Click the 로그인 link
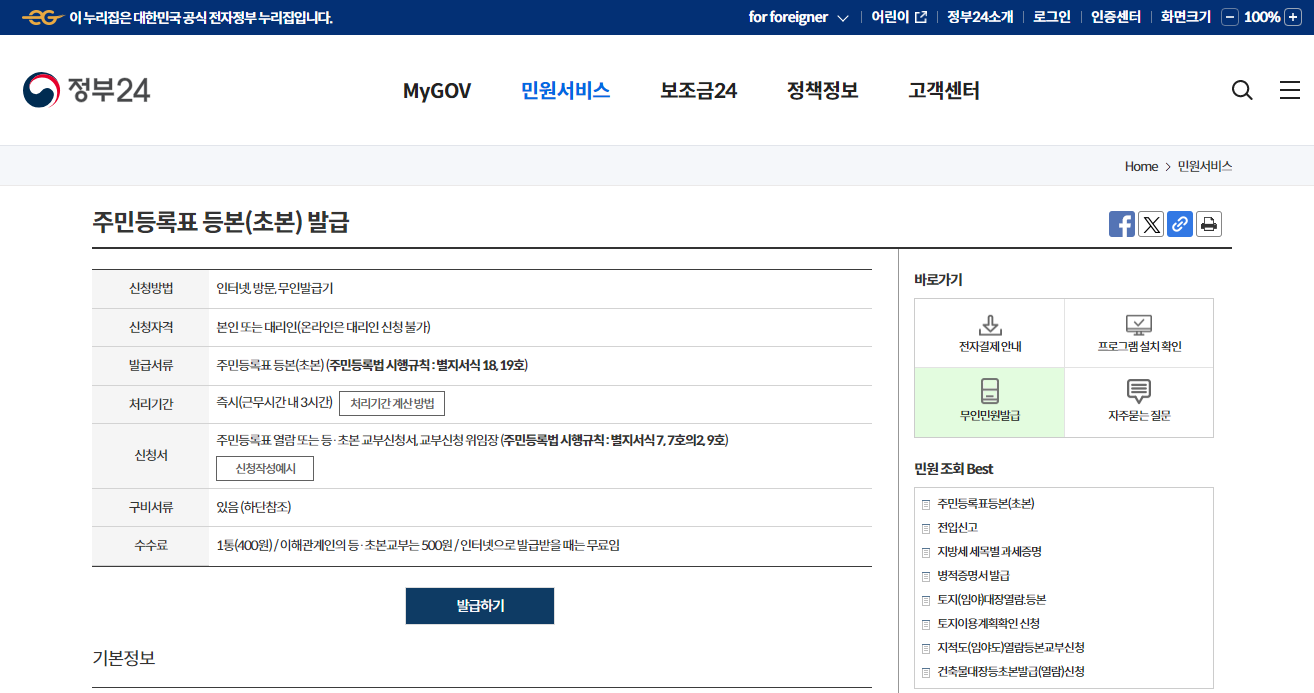 1050,17
